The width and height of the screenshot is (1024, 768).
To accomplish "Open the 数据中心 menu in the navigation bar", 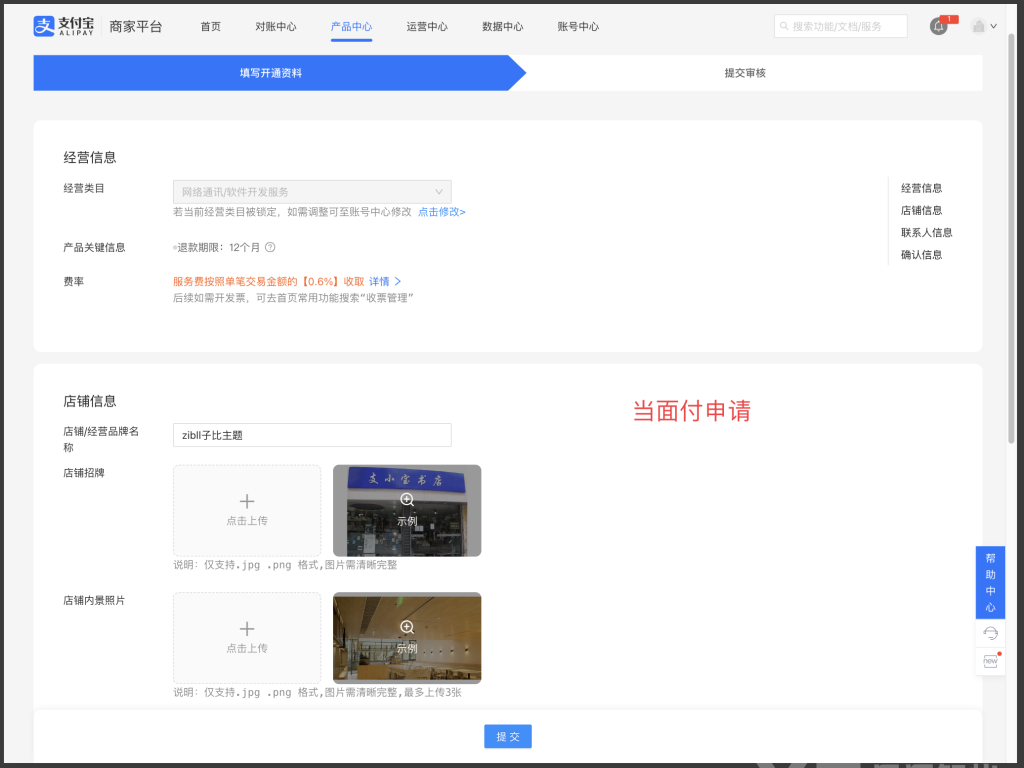I will (503, 27).
